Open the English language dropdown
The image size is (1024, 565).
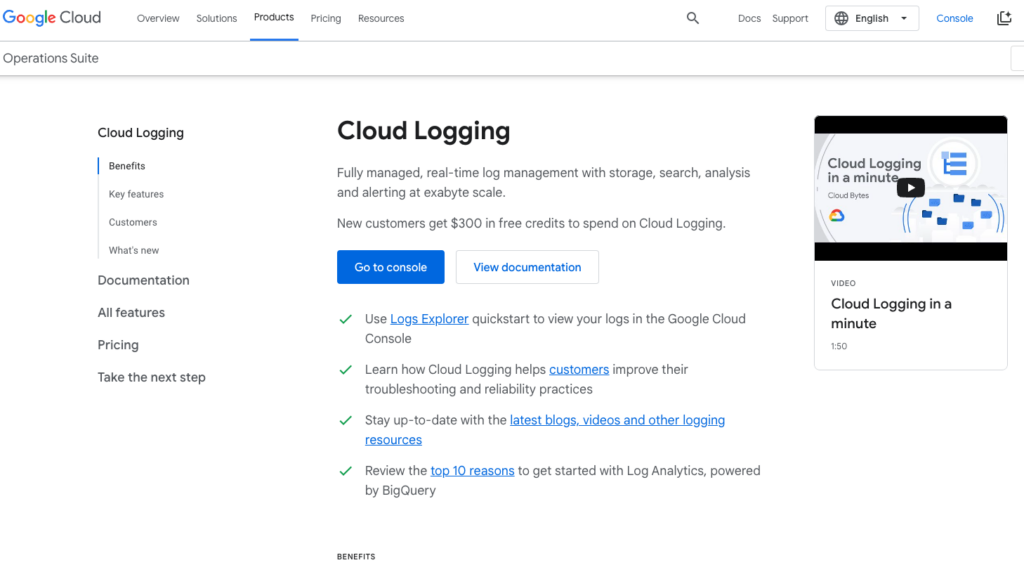click(x=872, y=18)
